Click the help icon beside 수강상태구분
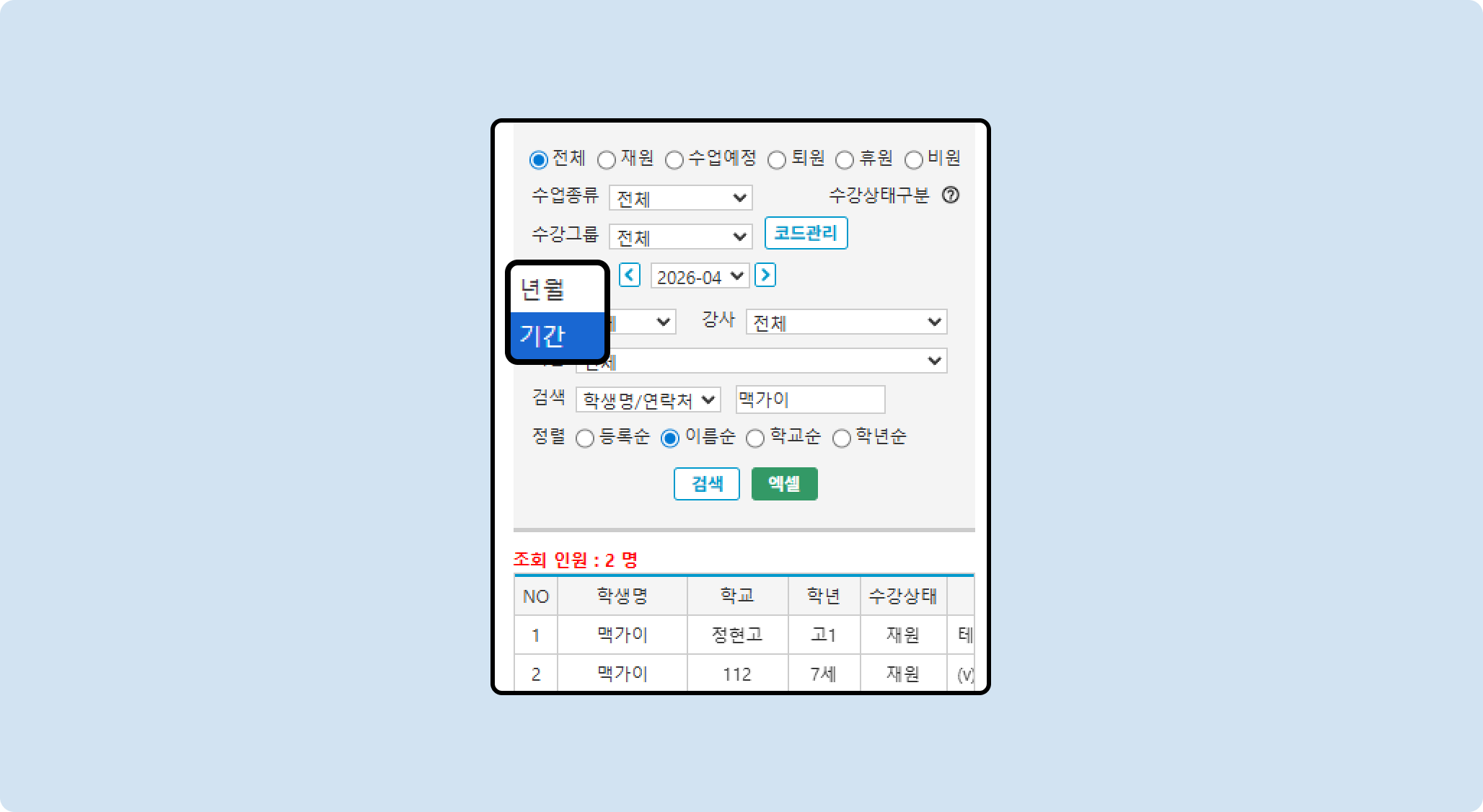This screenshot has height=812, width=1483. pyautogui.click(x=951, y=195)
